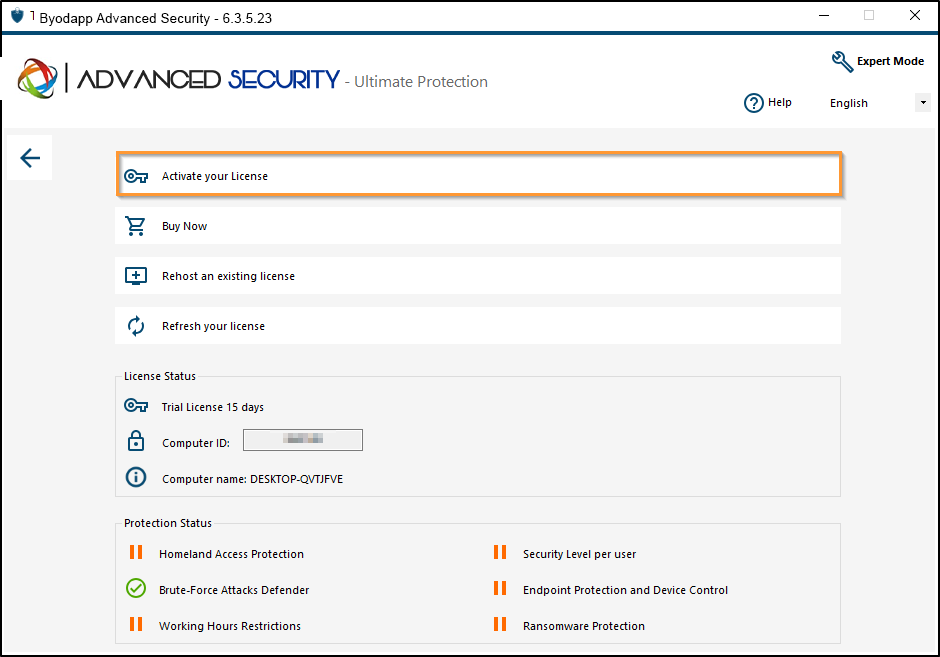The width and height of the screenshot is (940, 657).
Task: Click the Advanced Security colorful logo
Action: (38, 79)
